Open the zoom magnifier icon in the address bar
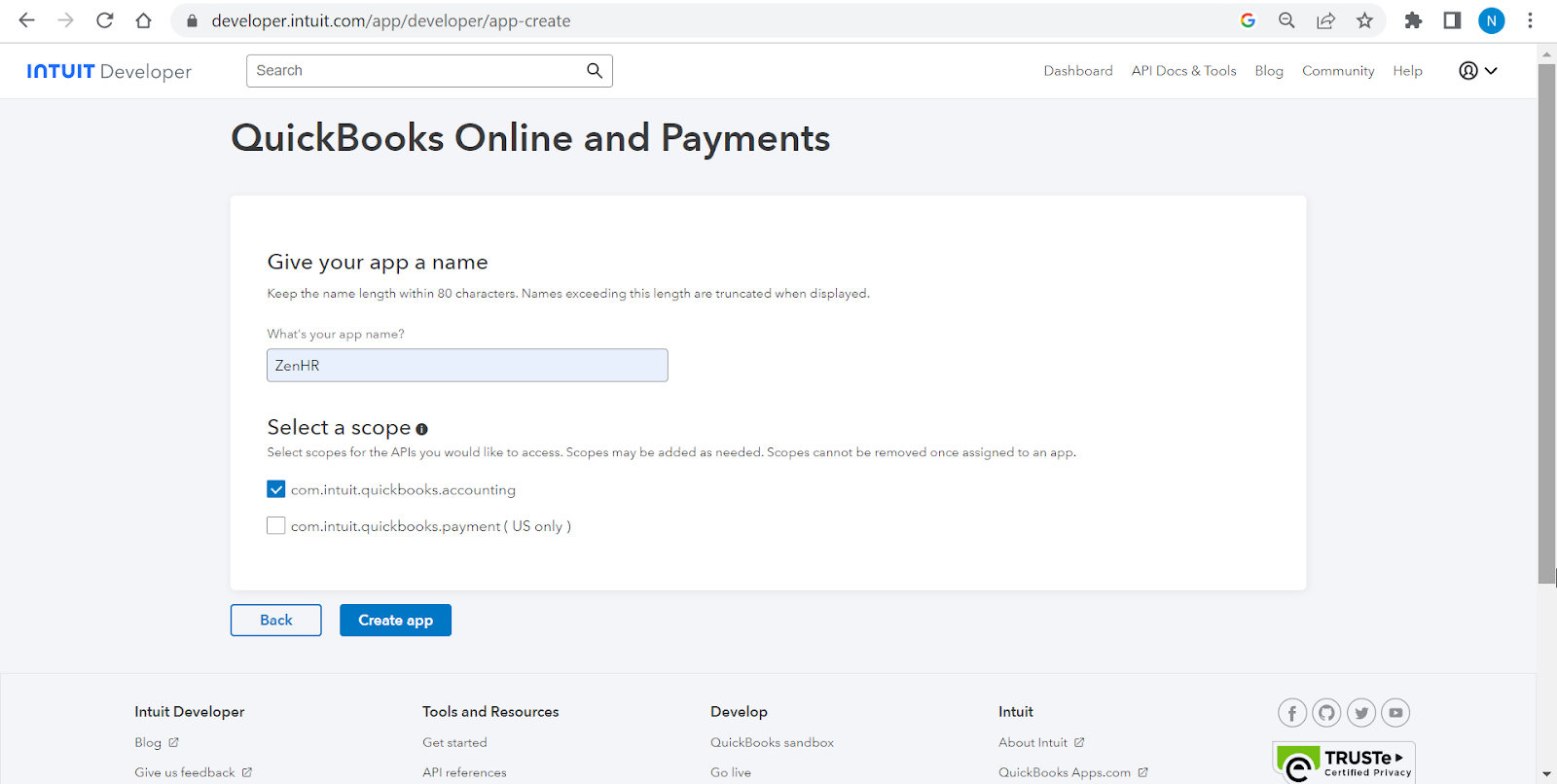Viewport: 1557px width, 784px height. (x=1286, y=20)
